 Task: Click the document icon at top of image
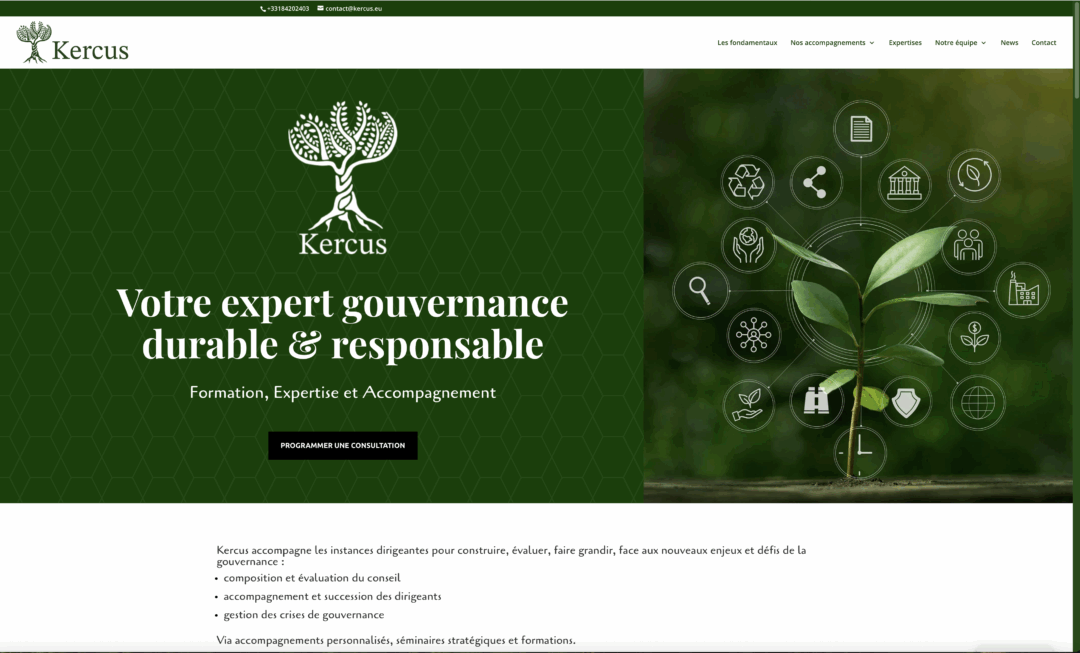click(860, 129)
